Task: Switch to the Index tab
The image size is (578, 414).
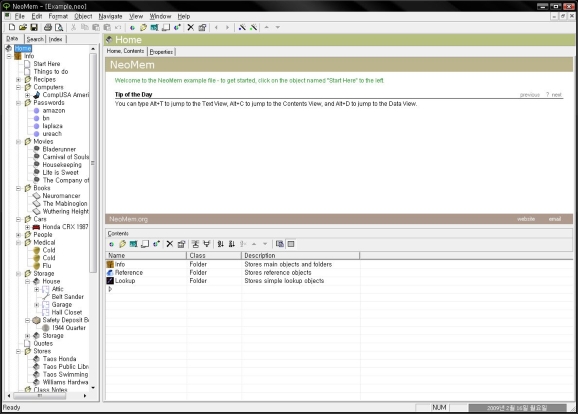Action: pos(56,39)
